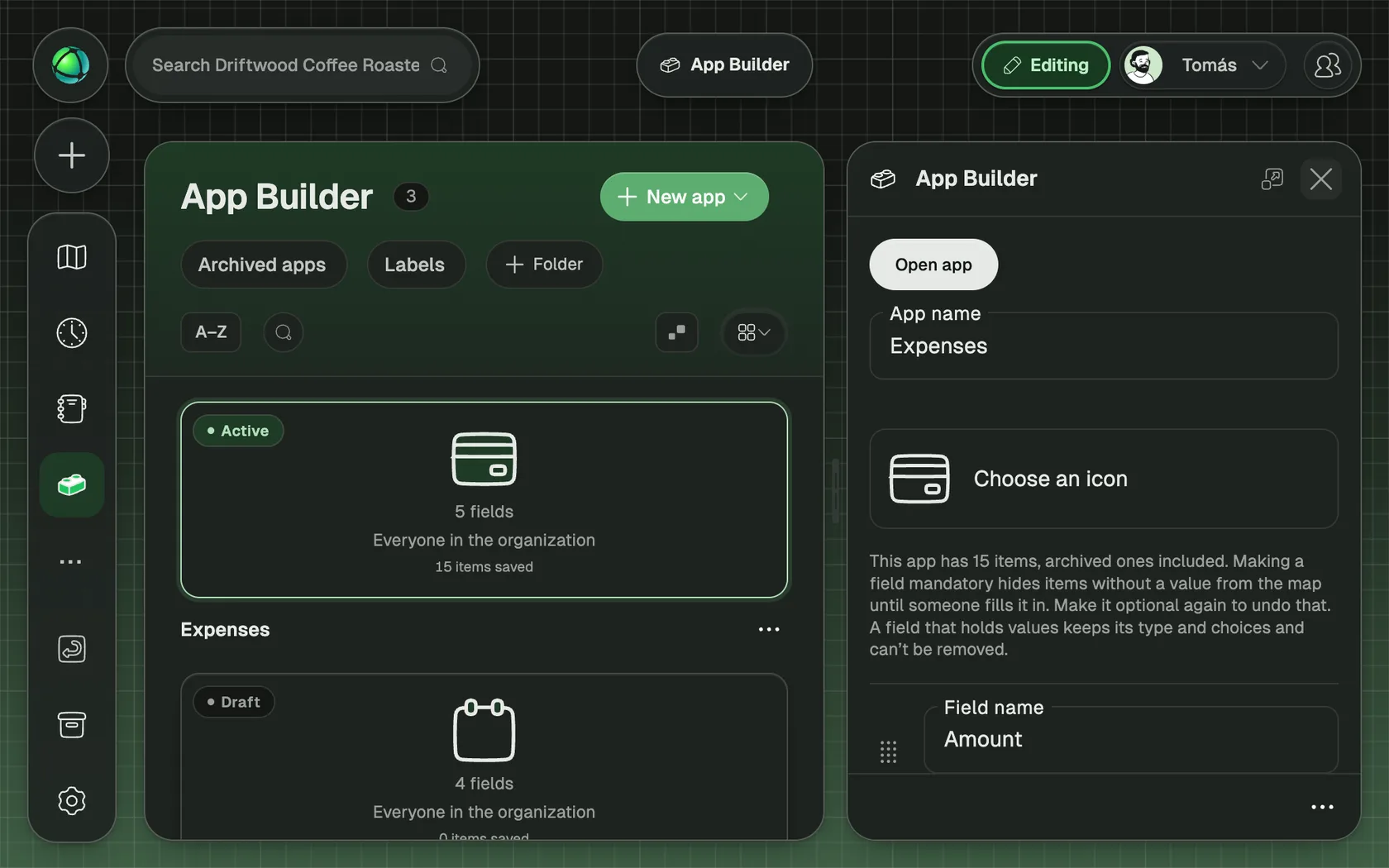The height and width of the screenshot is (868, 1389).
Task: Open the Tomás user menu
Action: (1203, 65)
